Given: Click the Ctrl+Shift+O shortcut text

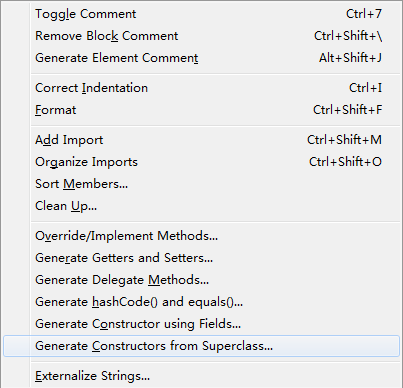Looking at the screenshot, I should point(345,162).
